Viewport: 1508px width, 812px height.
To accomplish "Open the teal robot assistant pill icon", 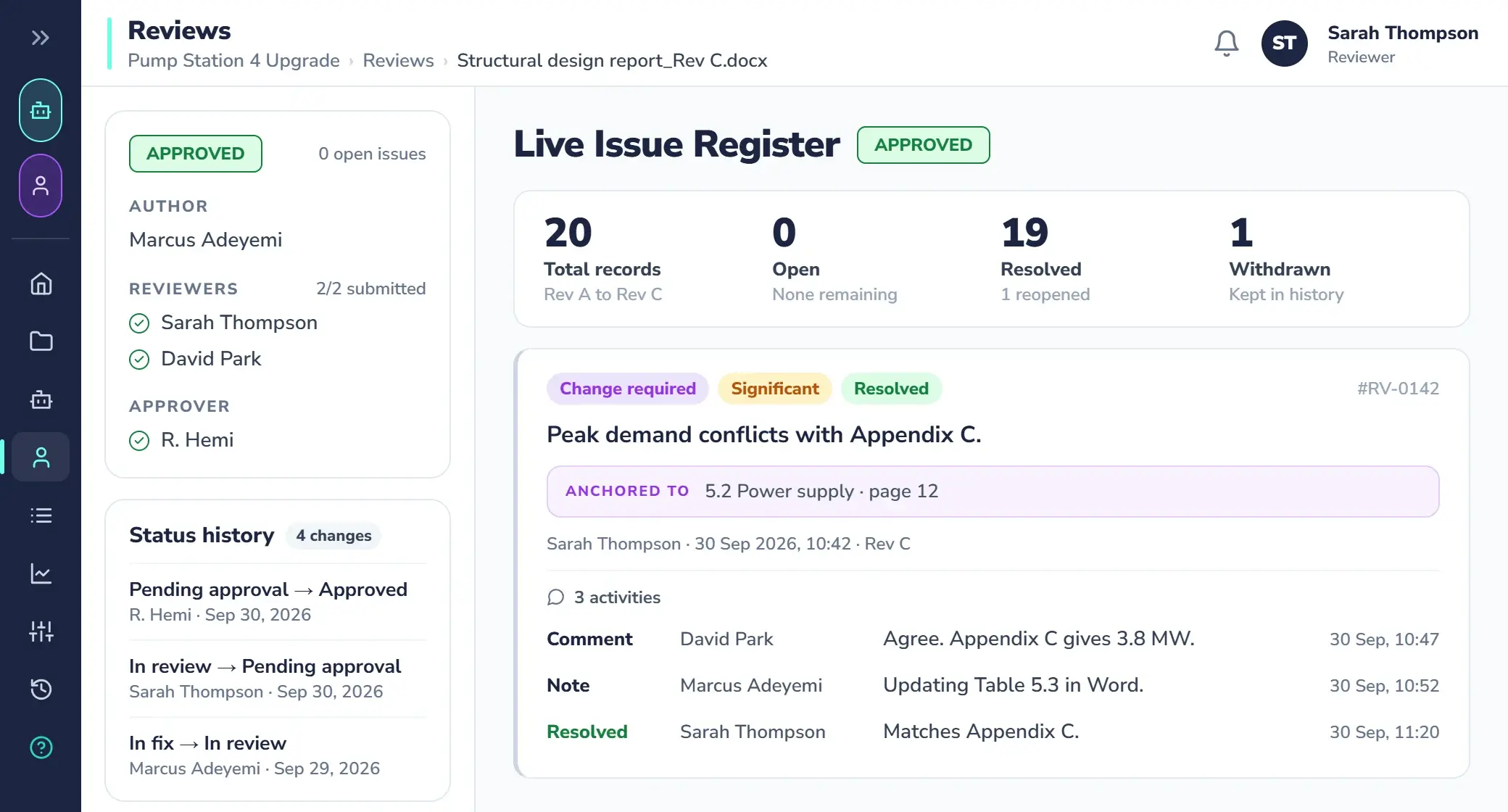I will click(x=41, y=110).
